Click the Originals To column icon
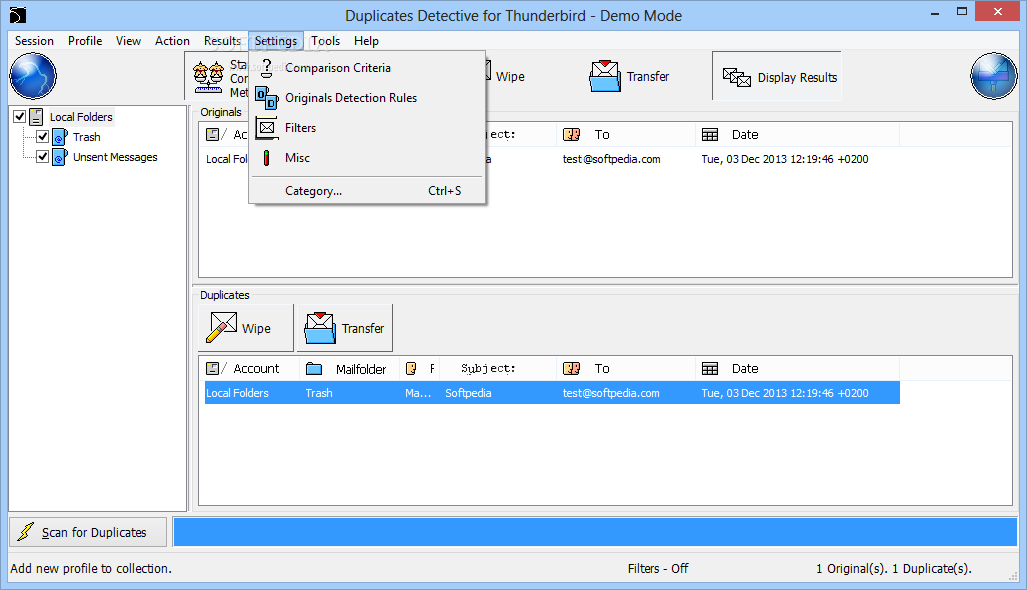The width and height of the screenshot is (1027, 590). tap(572, 135)
